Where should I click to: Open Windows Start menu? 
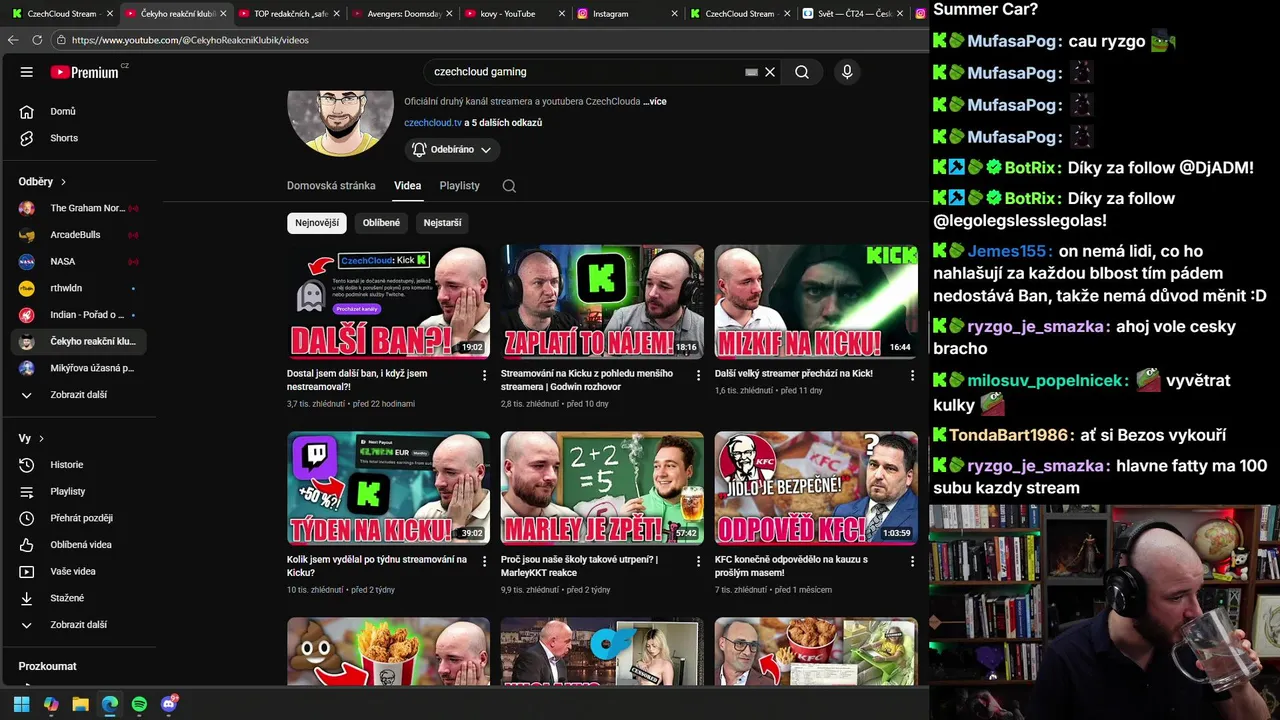pos(21,704)
